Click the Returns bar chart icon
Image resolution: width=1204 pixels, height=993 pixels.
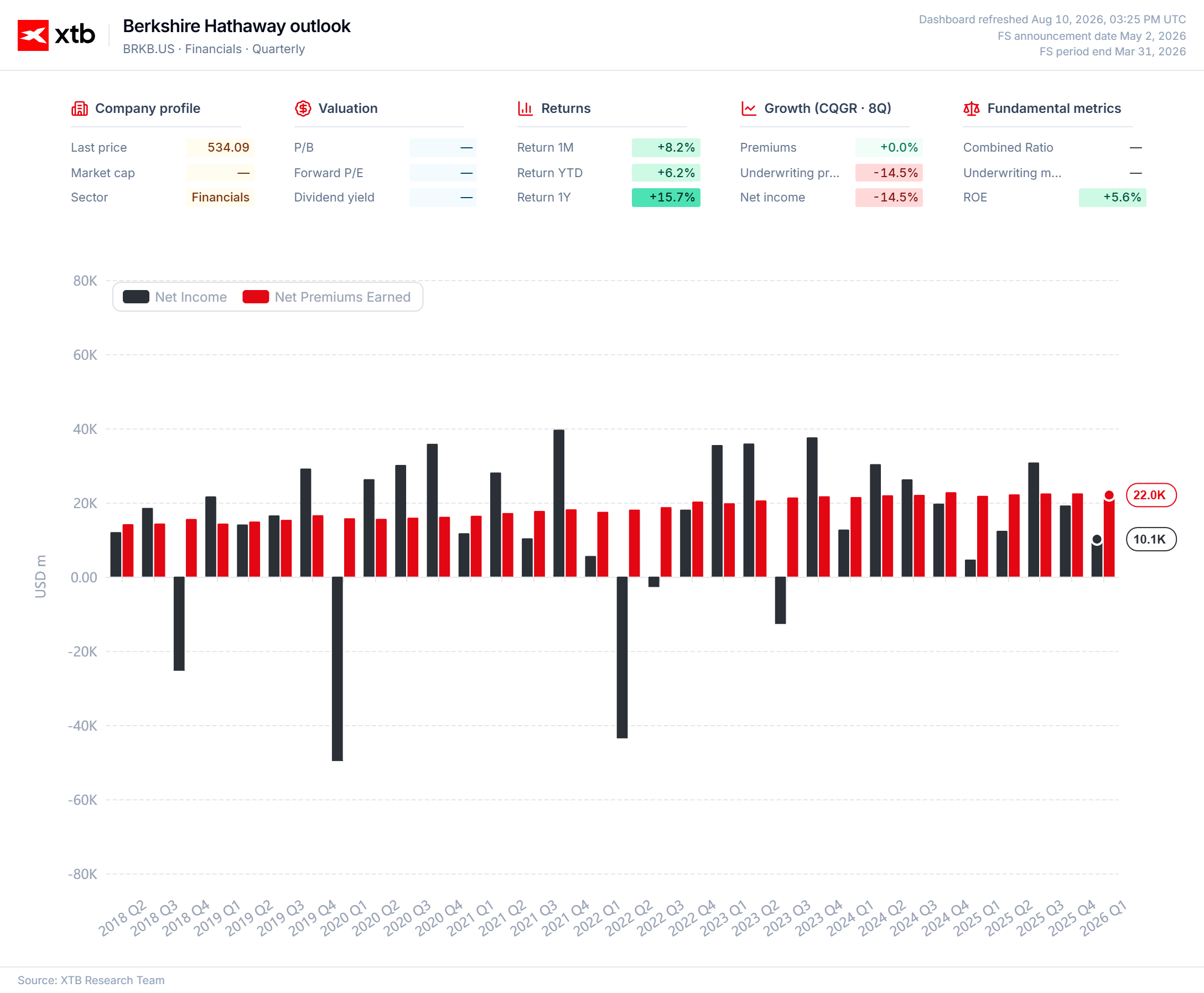click(526, 108)
